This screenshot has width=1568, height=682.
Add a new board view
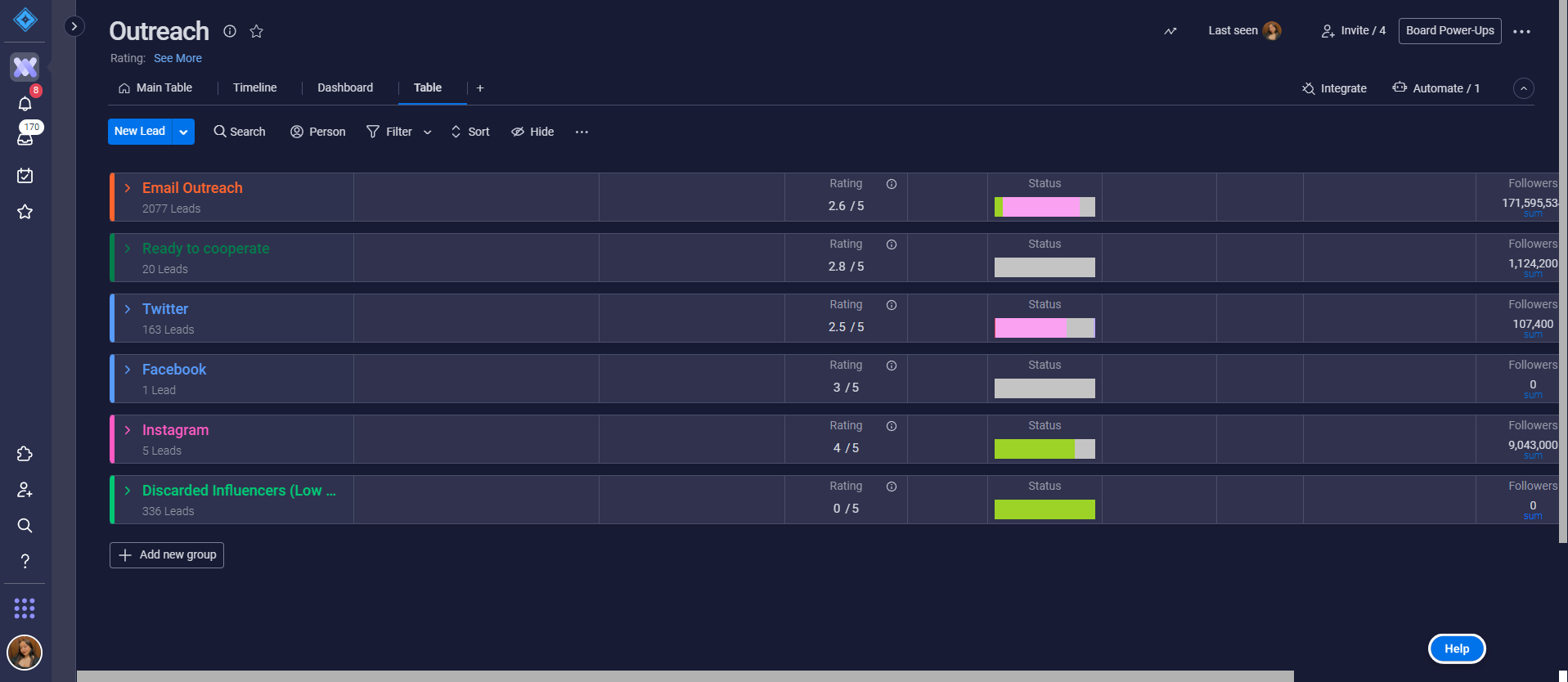pos(480,87)
